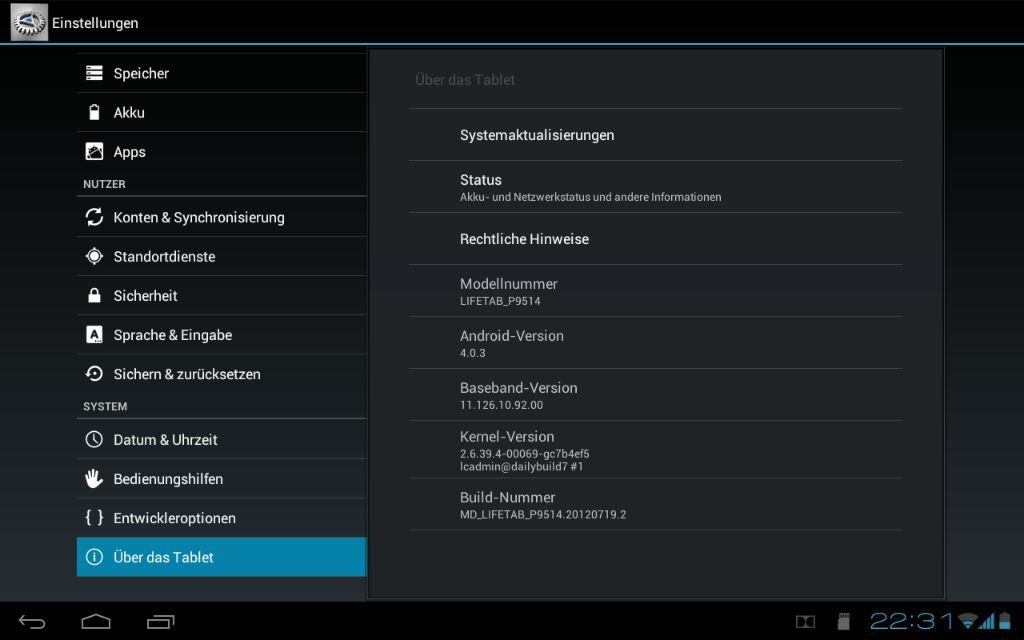
Task: Open Apps settings
Action: click(x=221, y=152)
